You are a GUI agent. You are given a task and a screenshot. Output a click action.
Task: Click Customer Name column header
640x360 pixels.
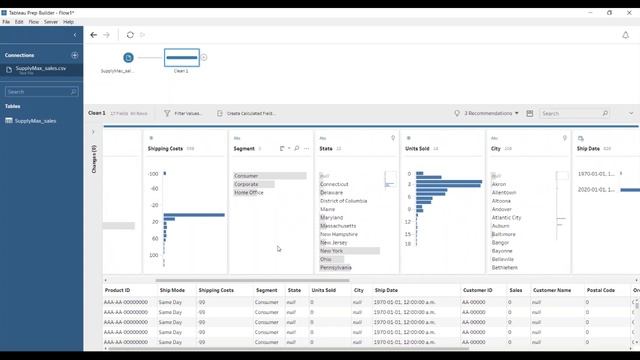(552, 290)
